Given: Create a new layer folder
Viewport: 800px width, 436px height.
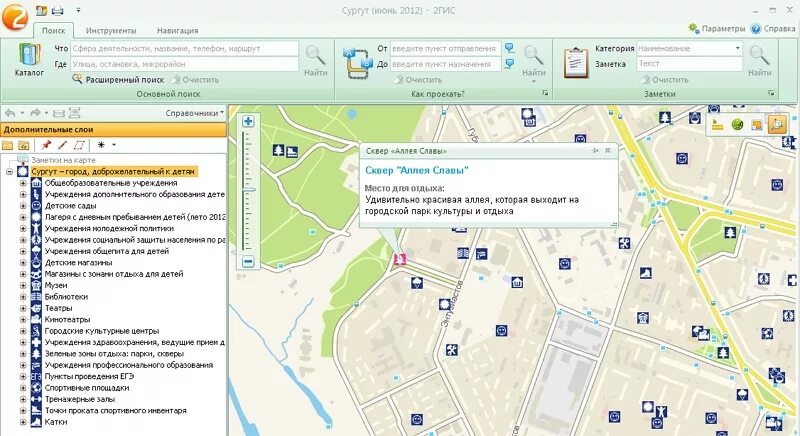Looking at the screenshot, I should click(x=8, y=145).
